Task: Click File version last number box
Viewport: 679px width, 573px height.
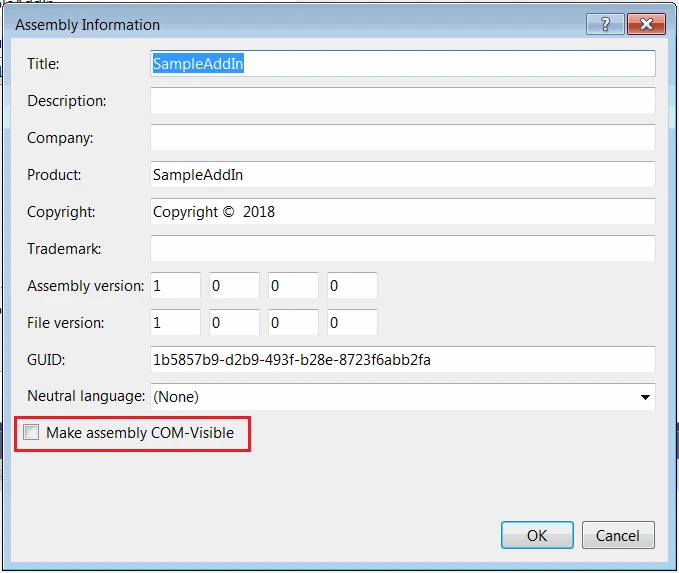Action: point(353,323)
